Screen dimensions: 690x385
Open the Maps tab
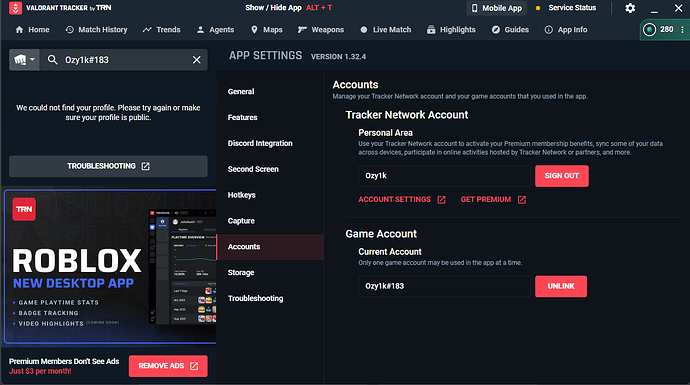pyautogui.click(x=267, y=29)
